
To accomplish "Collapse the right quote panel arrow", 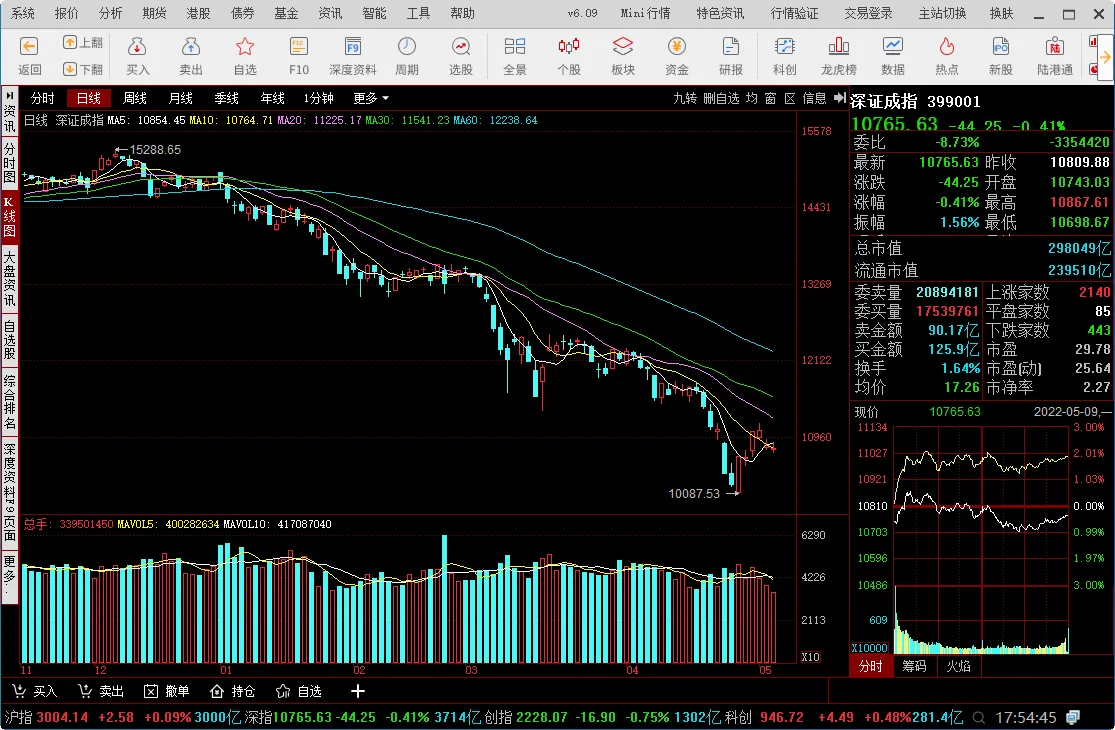I will (x=839, y=98).
